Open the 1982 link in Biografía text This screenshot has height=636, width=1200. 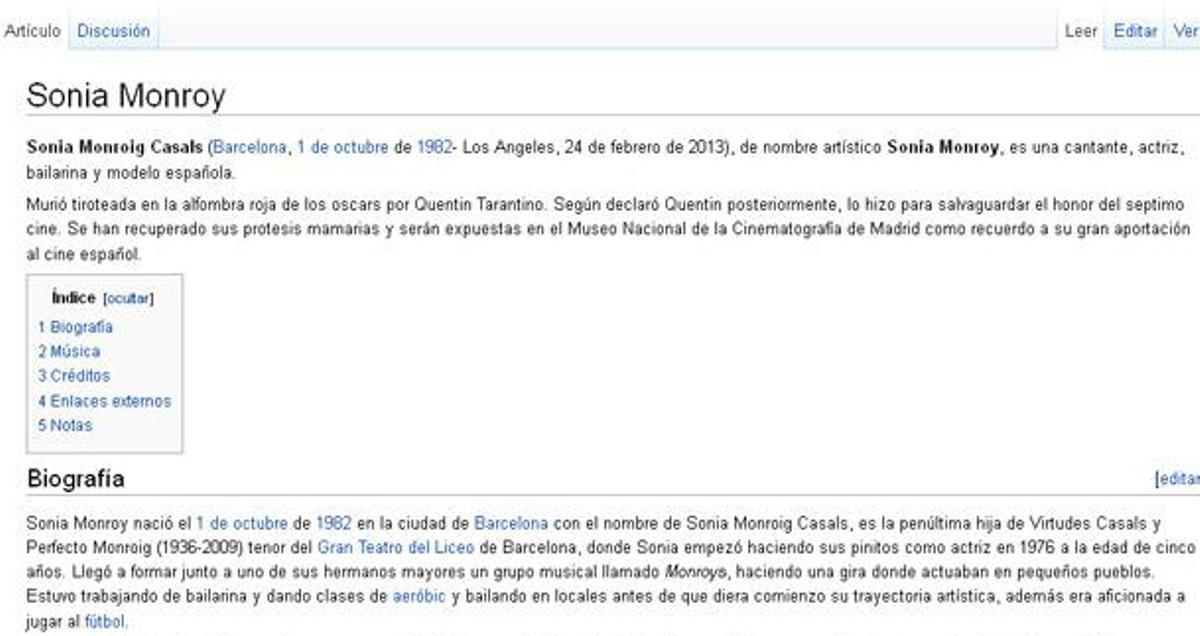coord(333,523)
